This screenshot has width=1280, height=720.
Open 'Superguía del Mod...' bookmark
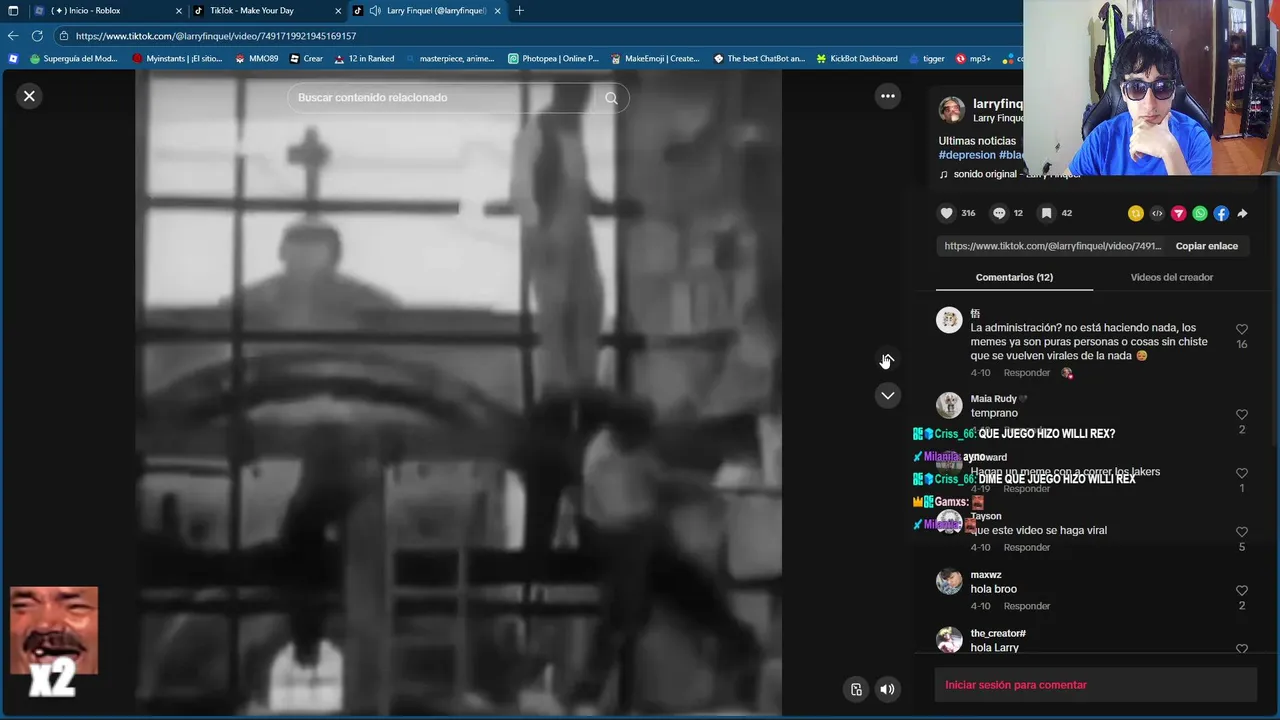74,59
